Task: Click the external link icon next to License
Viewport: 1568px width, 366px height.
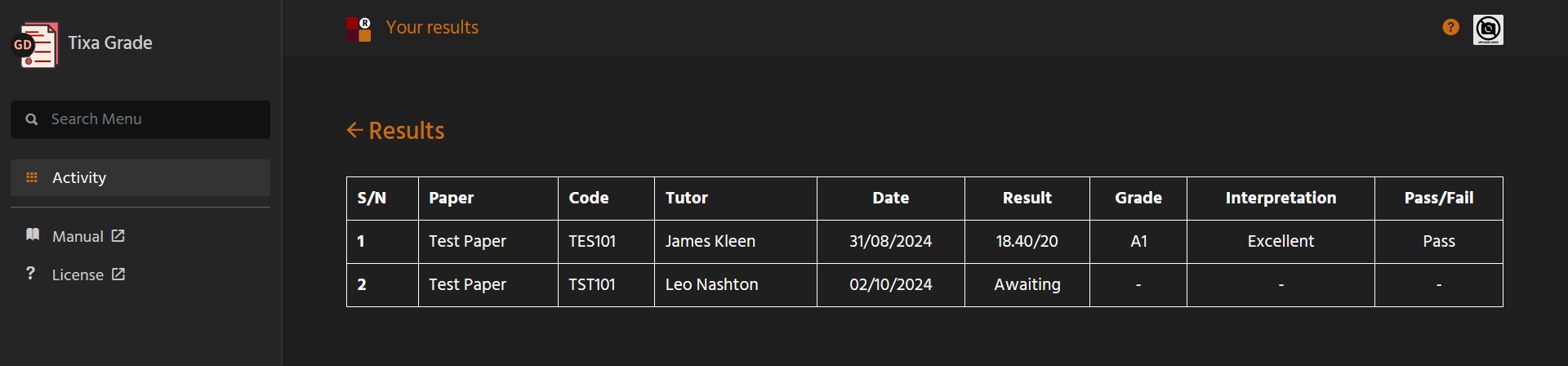Action: pyautogui.click(x=118, y=274)
